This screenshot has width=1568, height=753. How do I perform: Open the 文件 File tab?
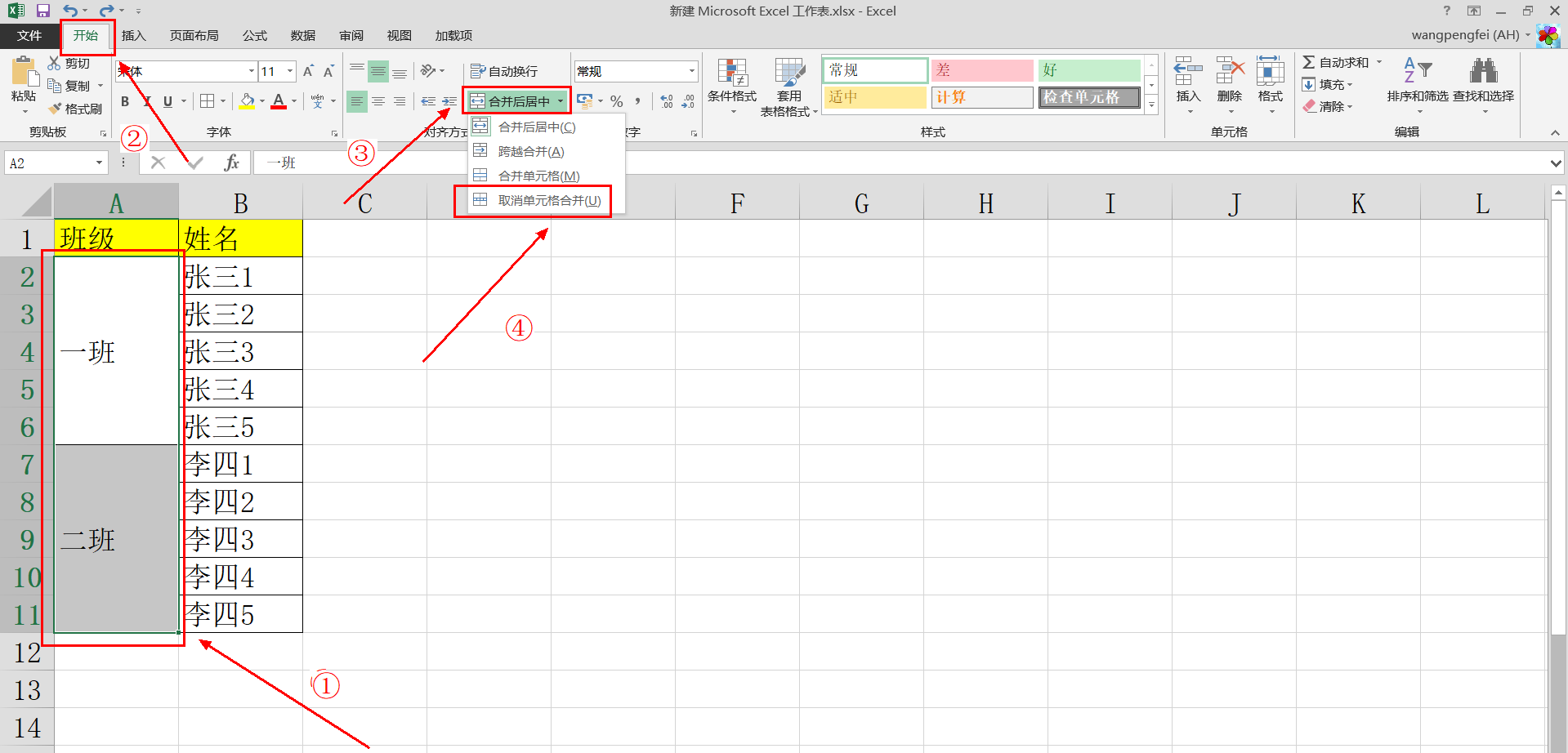point(29,36)
